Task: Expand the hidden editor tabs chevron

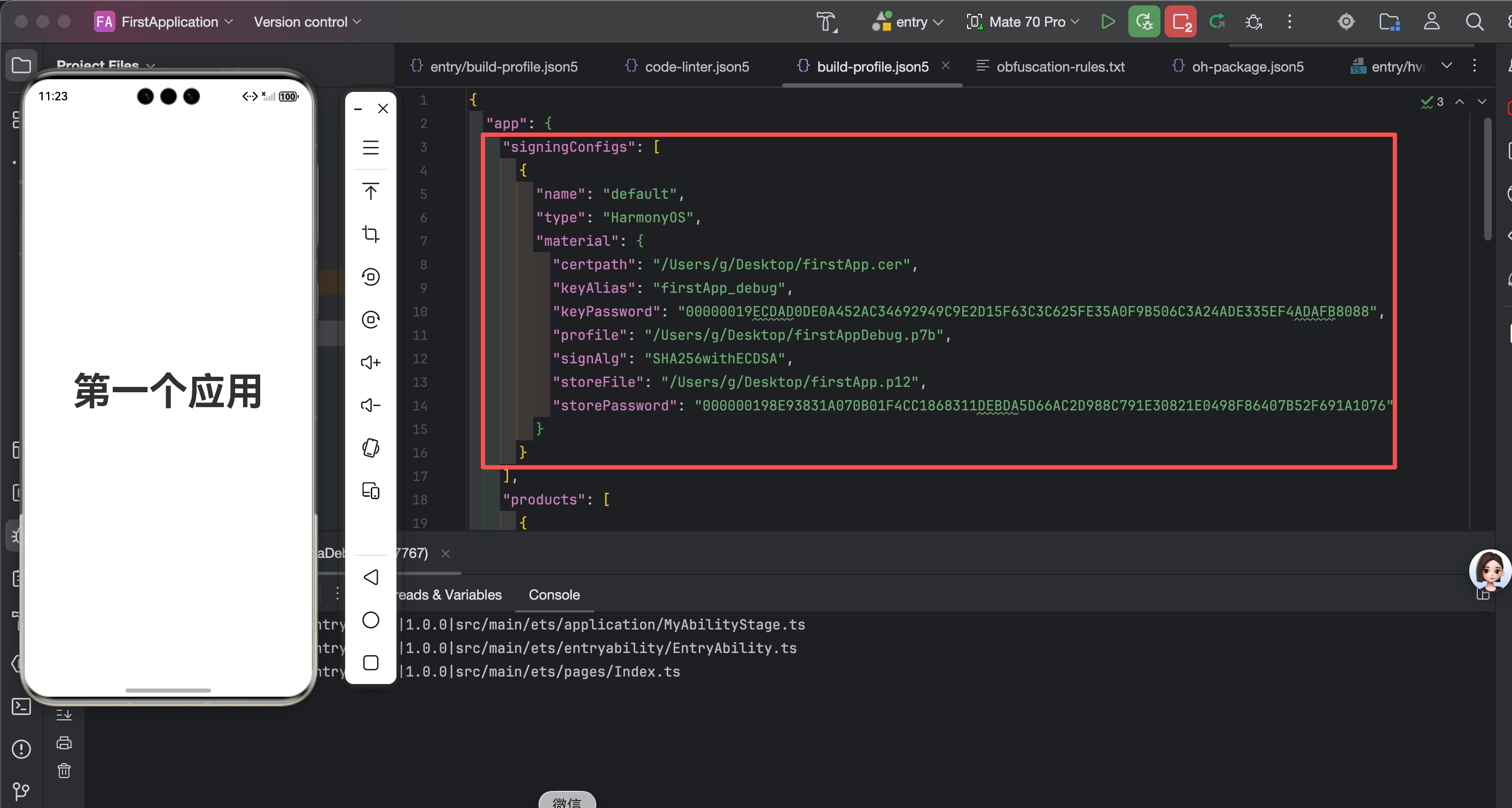Action: 1446,66
